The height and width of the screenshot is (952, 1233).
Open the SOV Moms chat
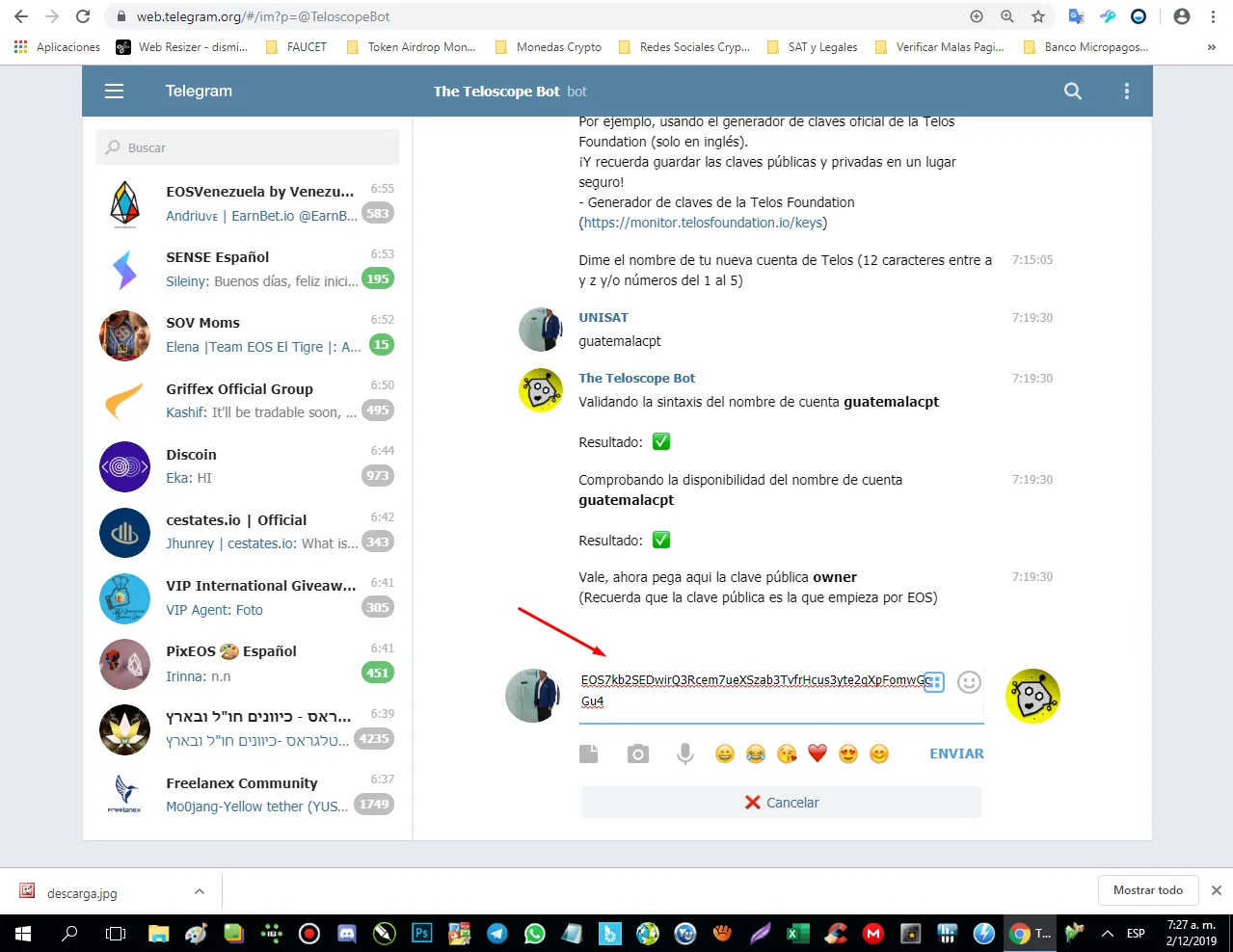pyautogui.click(x=247, y=334)
